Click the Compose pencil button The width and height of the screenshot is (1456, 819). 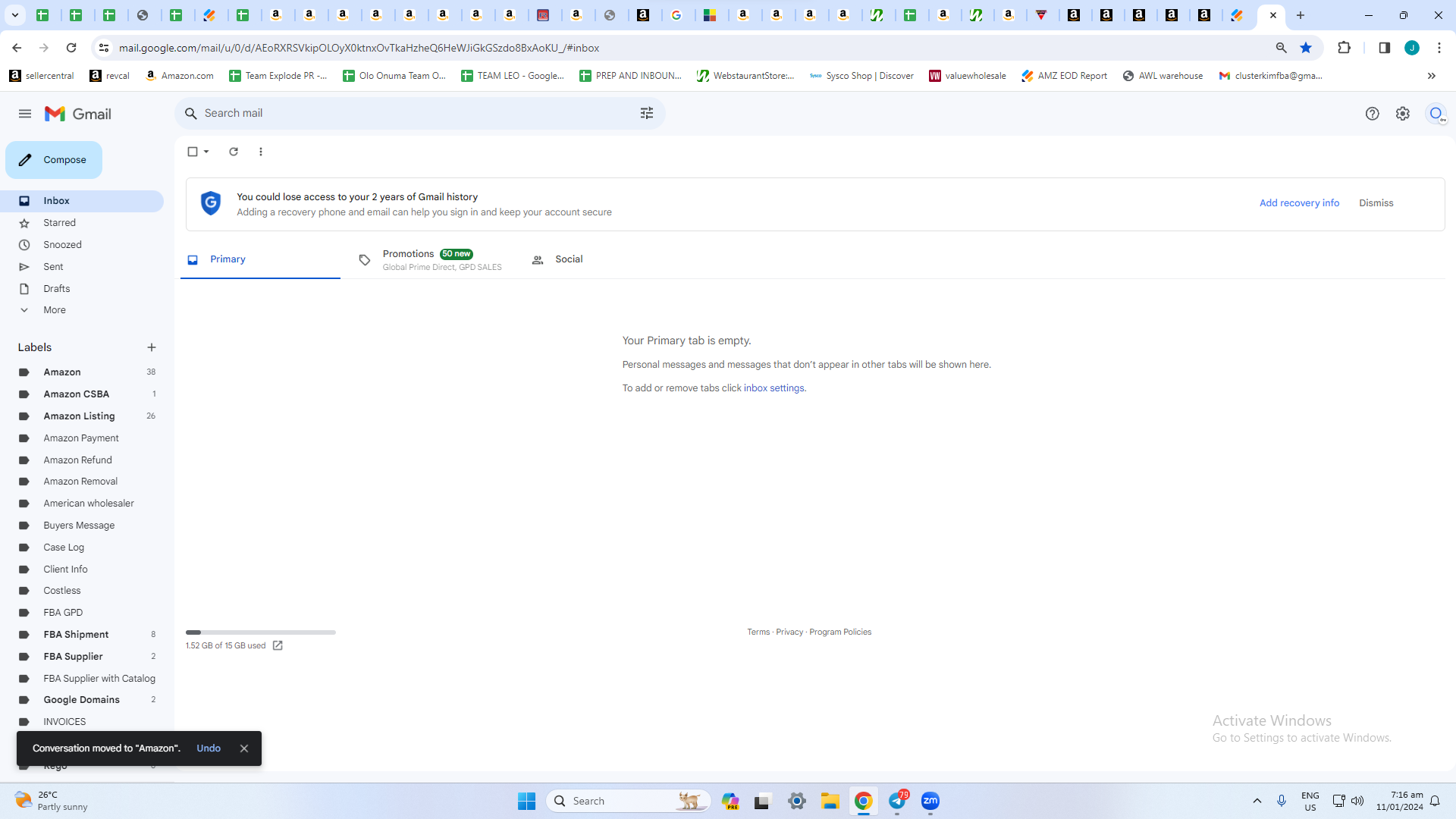[x=54, y=160]
